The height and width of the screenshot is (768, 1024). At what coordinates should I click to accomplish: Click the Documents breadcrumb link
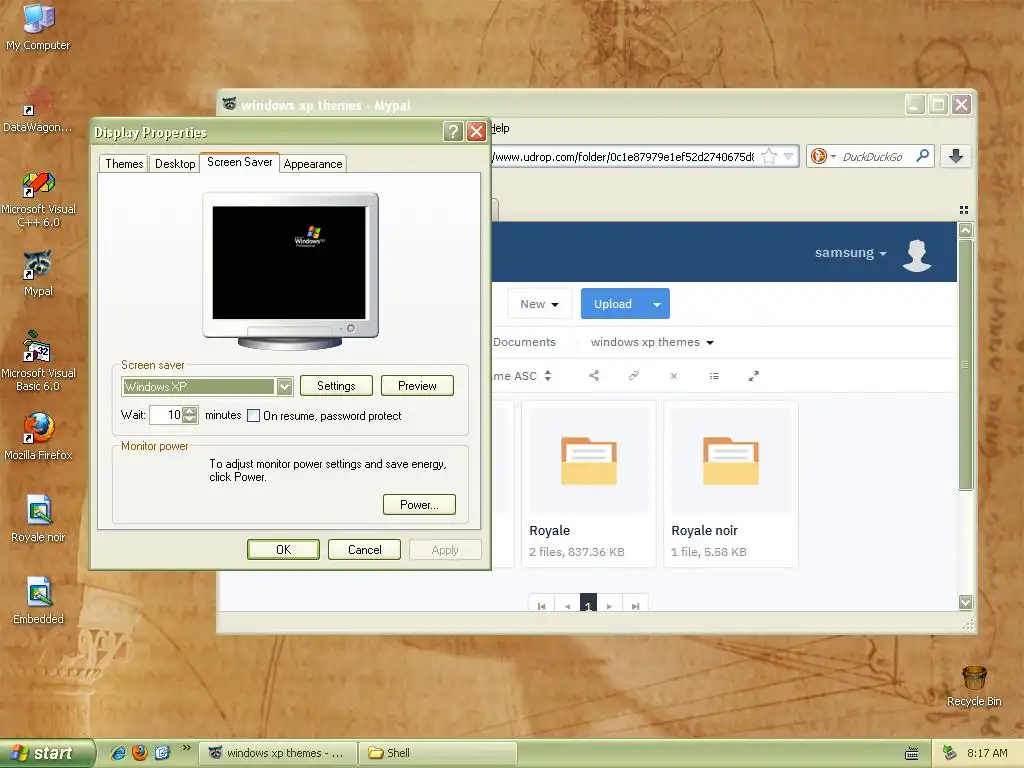[x=524, y=342]
